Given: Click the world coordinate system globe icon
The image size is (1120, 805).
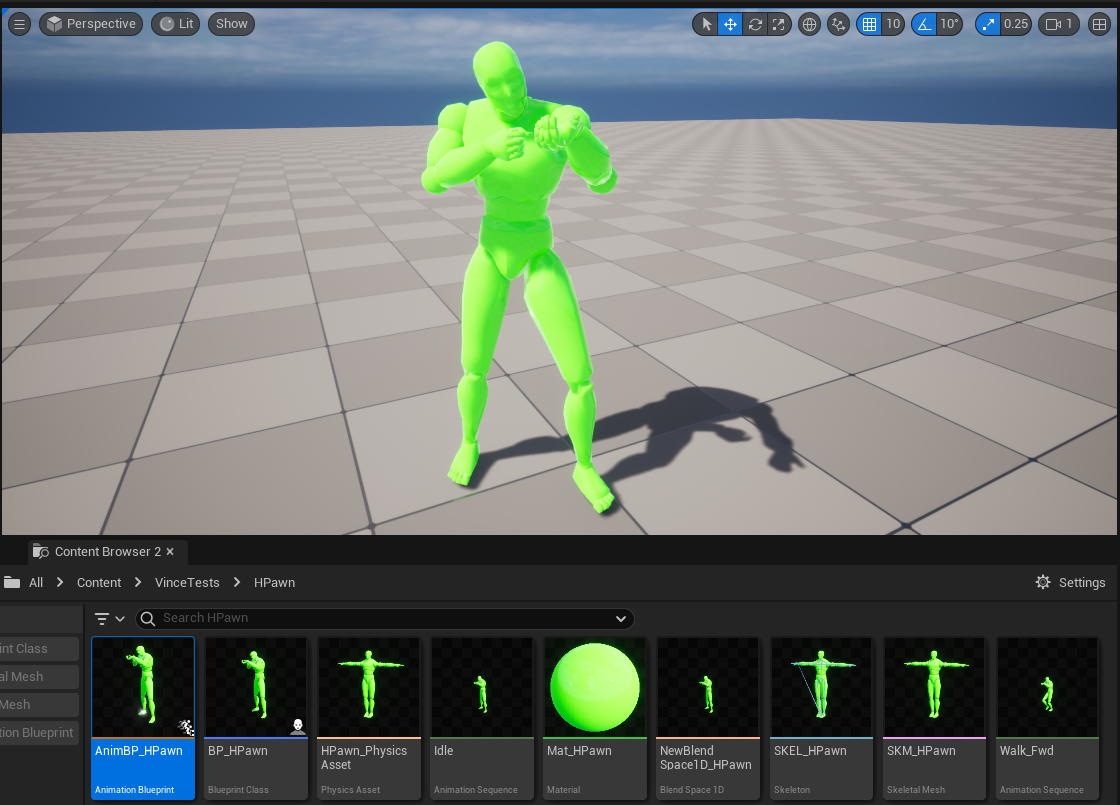Looking at the screenshot, I should pyautogui.click(x=810, y=24).
